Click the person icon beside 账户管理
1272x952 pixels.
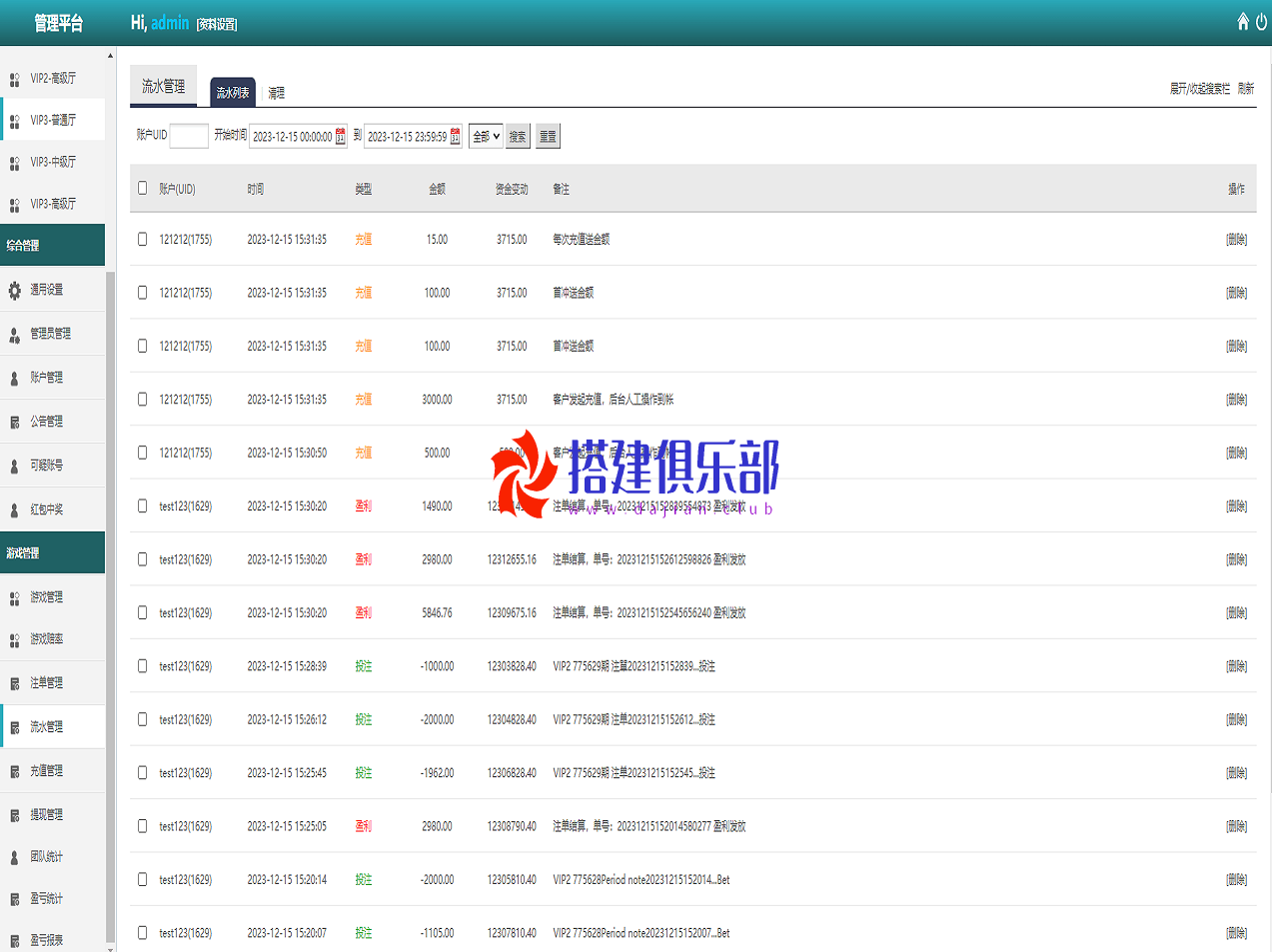point(15,379)
